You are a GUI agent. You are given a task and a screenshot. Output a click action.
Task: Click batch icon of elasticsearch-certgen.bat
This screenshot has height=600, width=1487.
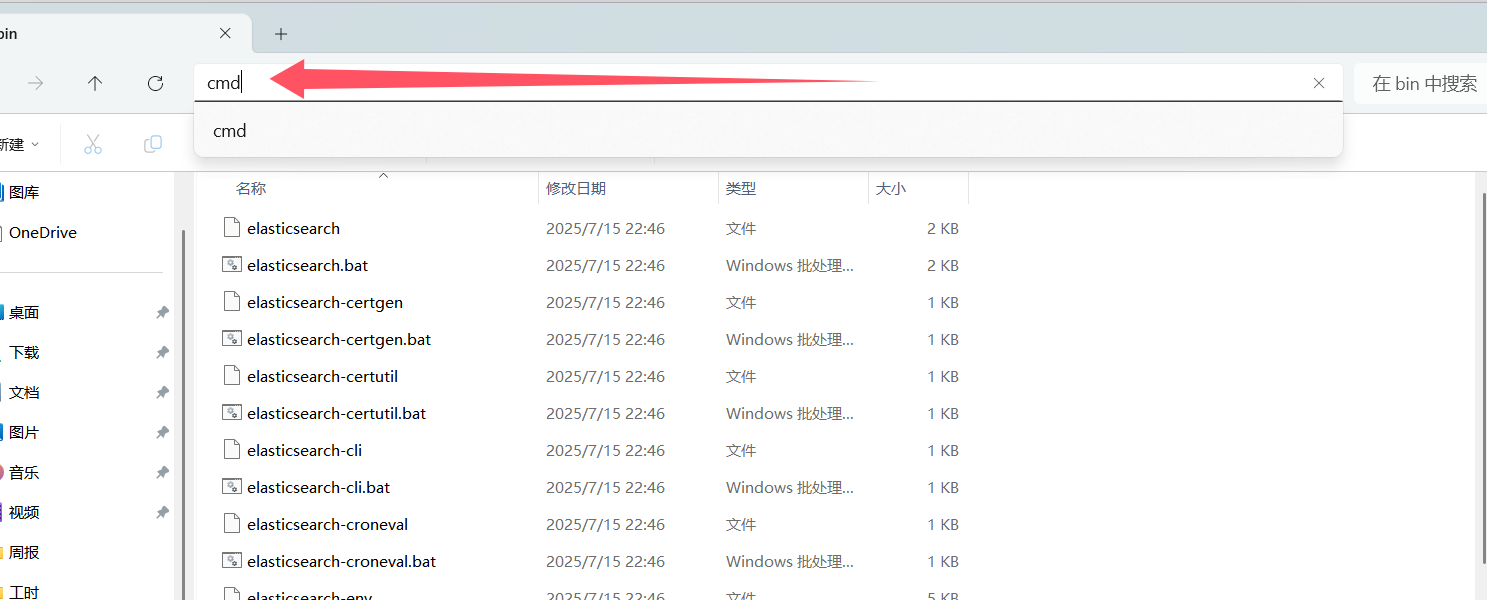pyautogui.click(x=231, y=339)
